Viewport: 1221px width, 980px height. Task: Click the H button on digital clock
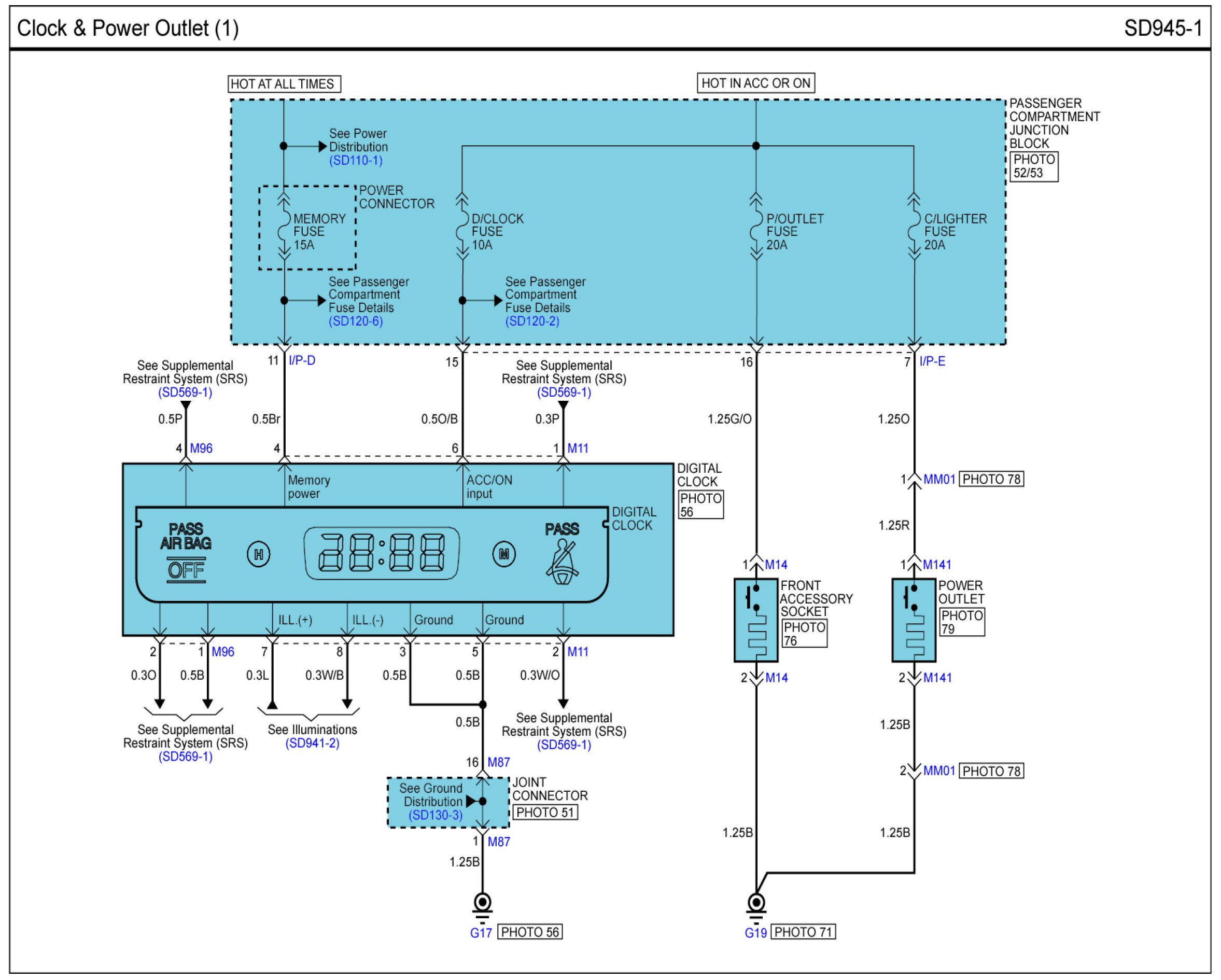pyautogui.click(x=259, y=555)
